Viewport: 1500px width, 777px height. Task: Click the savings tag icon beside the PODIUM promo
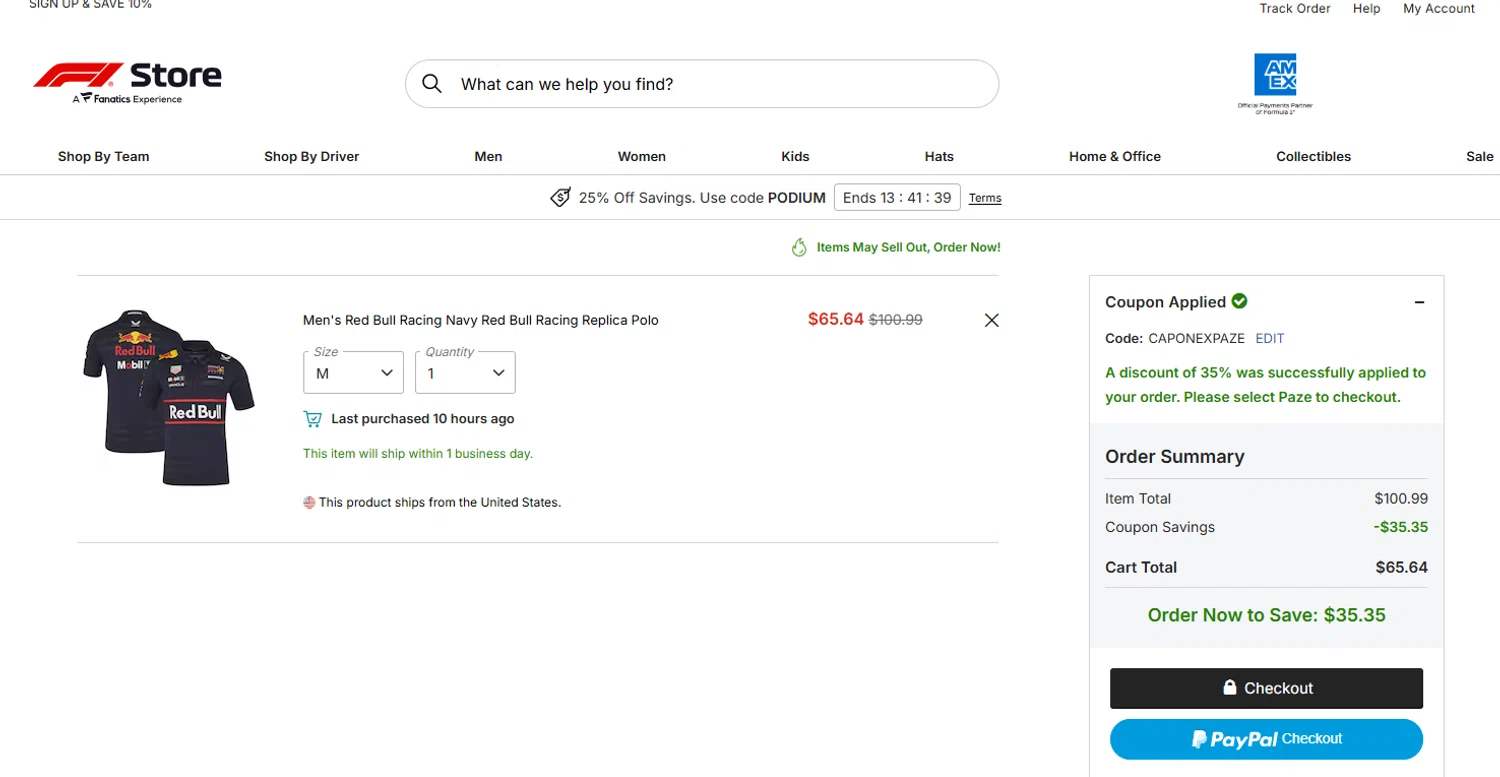pyautogui.click(x=561, y=197)
